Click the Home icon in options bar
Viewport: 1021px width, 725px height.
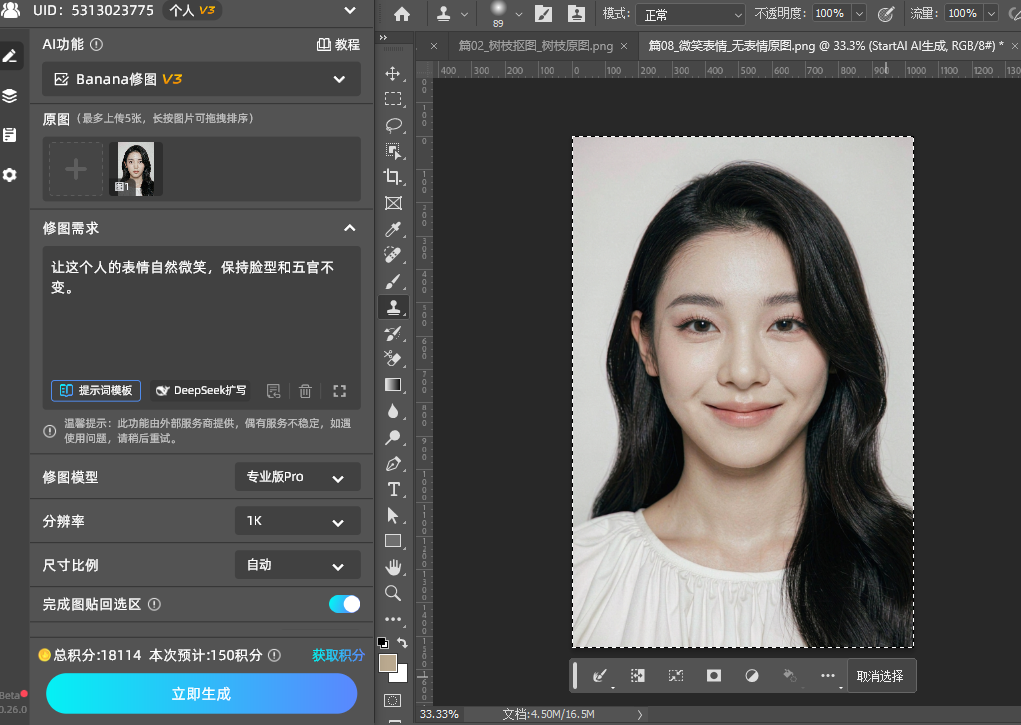pos(402,14)
